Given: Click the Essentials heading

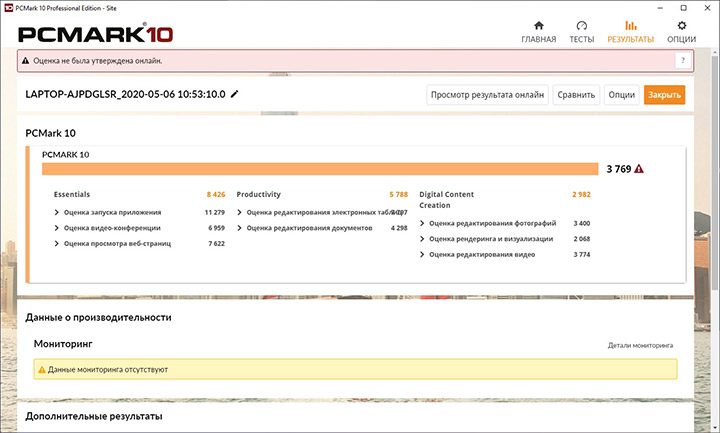Looking at the screenshot, I should (x=72, y=194).
